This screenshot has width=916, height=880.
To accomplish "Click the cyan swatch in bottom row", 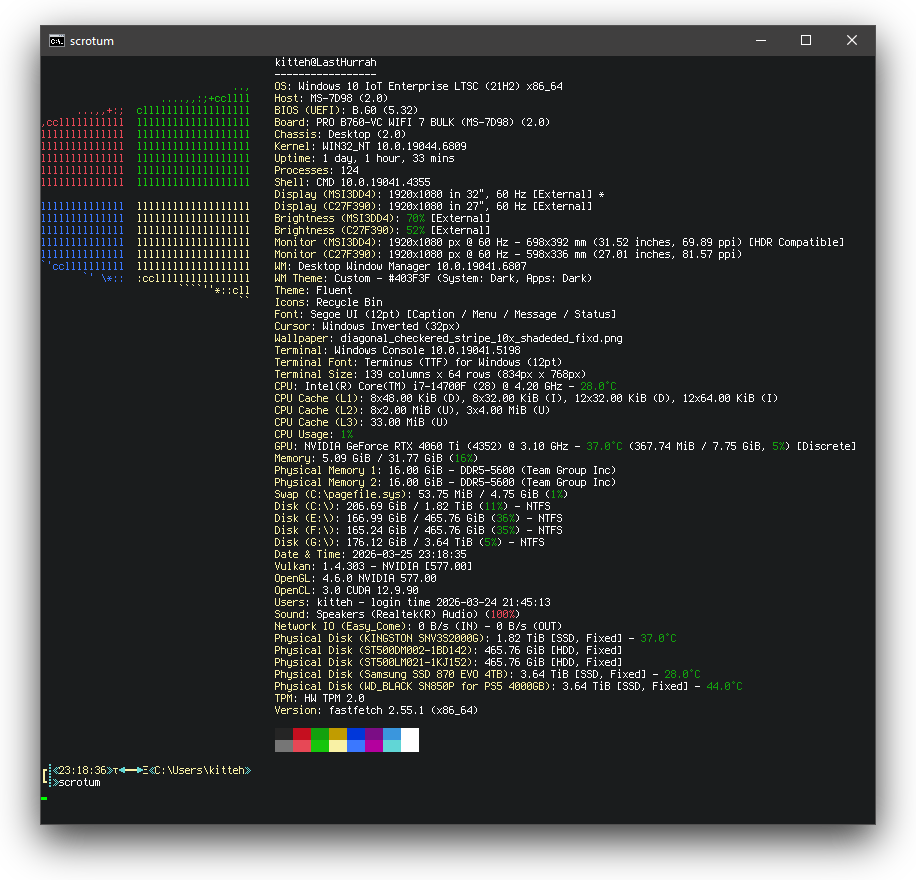I will tap(392, 746).
